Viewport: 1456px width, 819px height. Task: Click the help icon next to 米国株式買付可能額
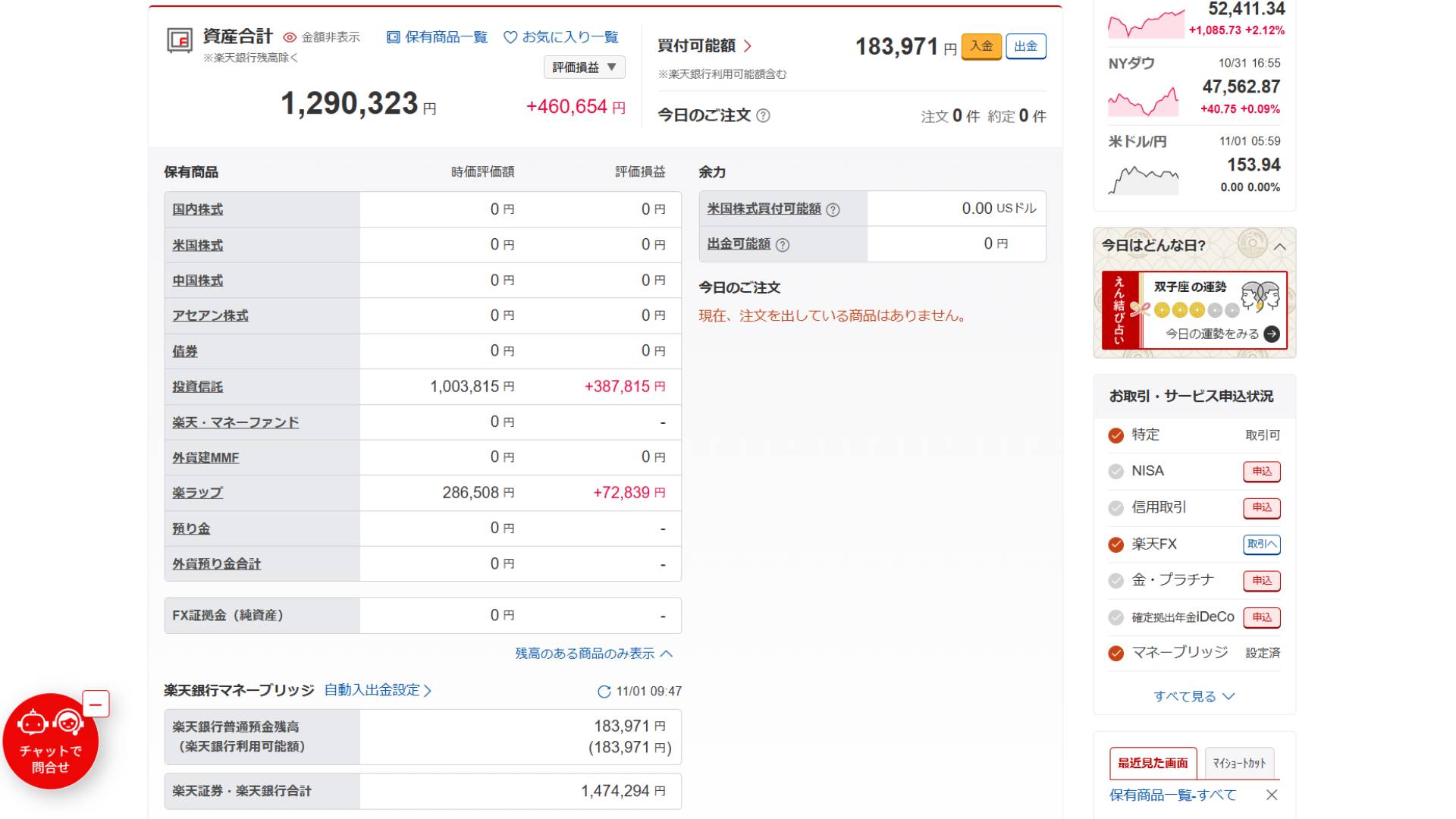[x=833, y=210]
